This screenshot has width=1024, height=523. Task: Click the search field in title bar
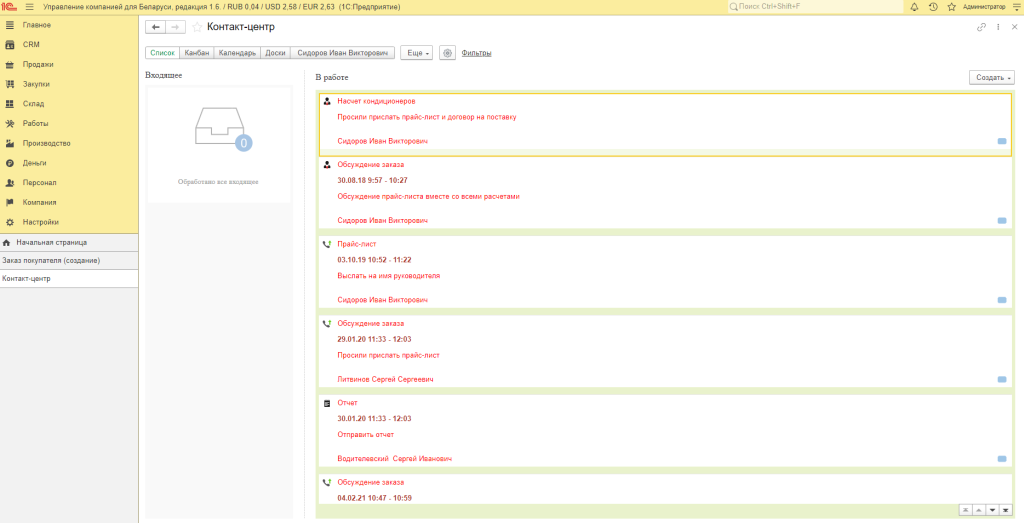815,7
